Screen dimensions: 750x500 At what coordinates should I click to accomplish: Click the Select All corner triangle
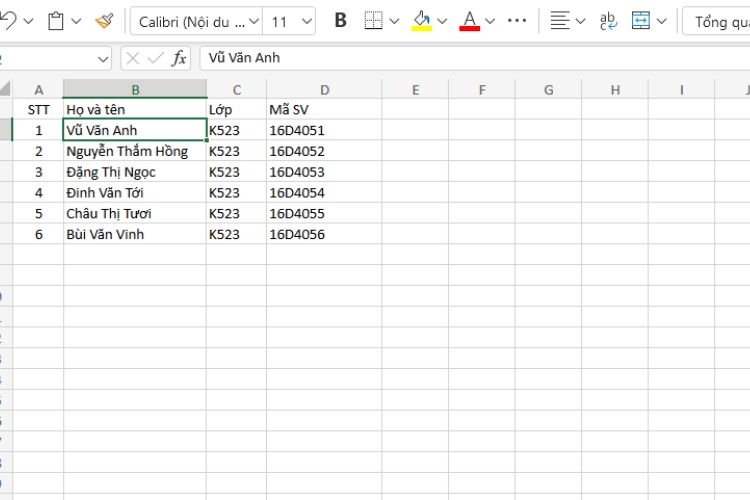point(5,89)
